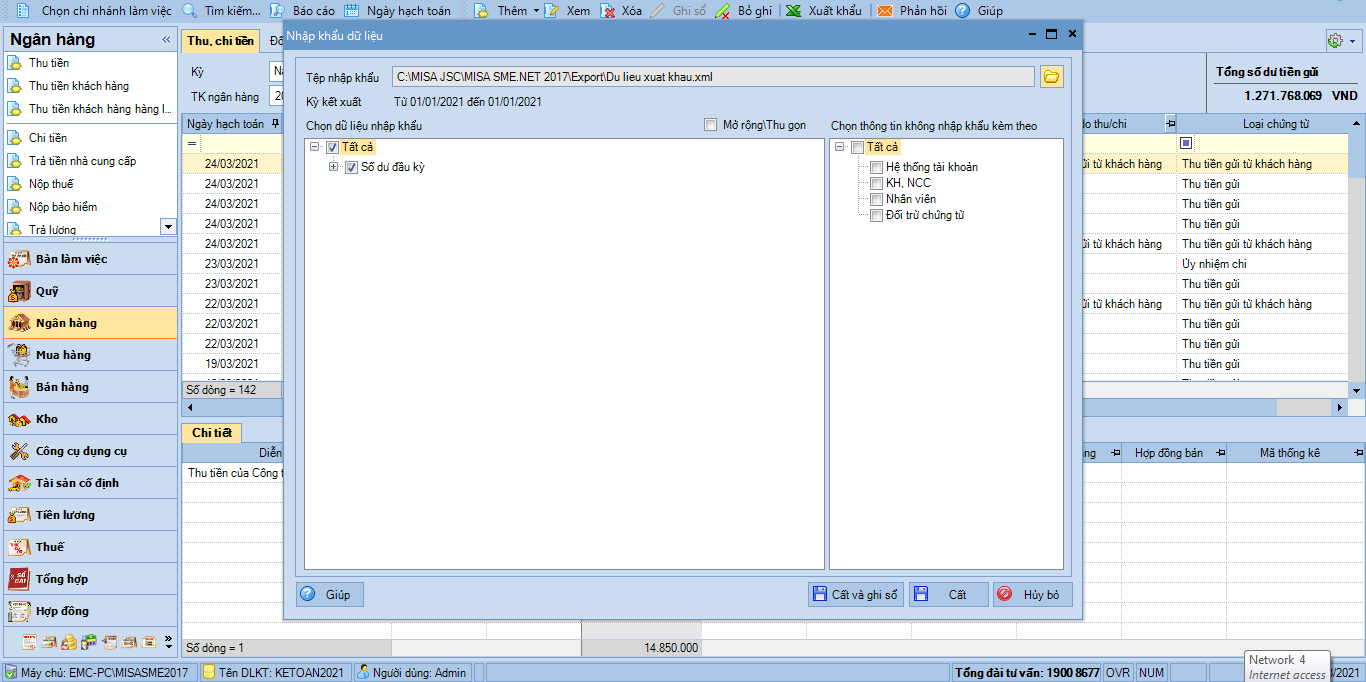Click Tên DLKT: KETOAN2021 status bar entry

[274, 673]
